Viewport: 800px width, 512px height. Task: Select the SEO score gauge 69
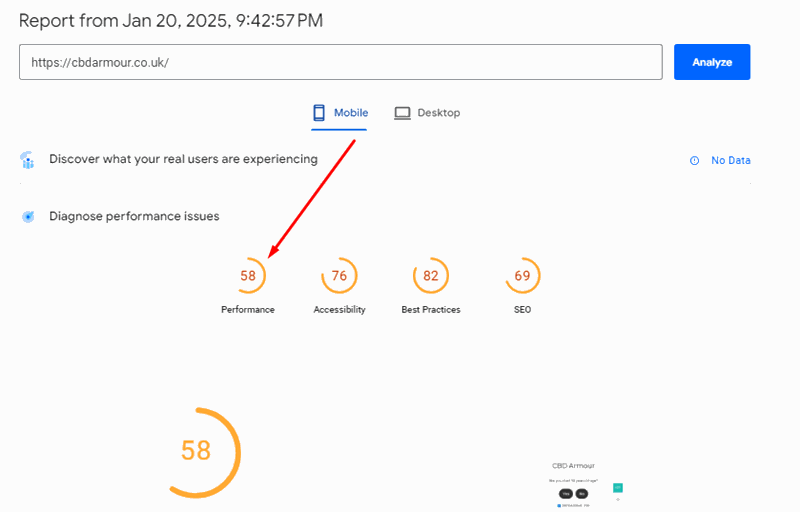pyautogui.click(x=522, y=275)
